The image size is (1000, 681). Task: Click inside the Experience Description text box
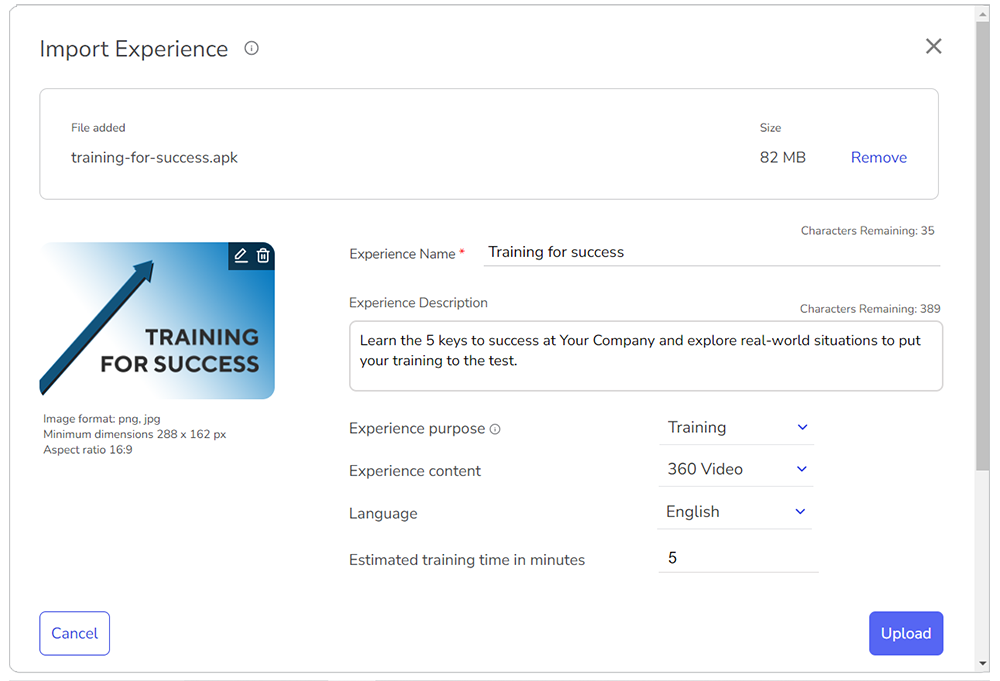645,356
